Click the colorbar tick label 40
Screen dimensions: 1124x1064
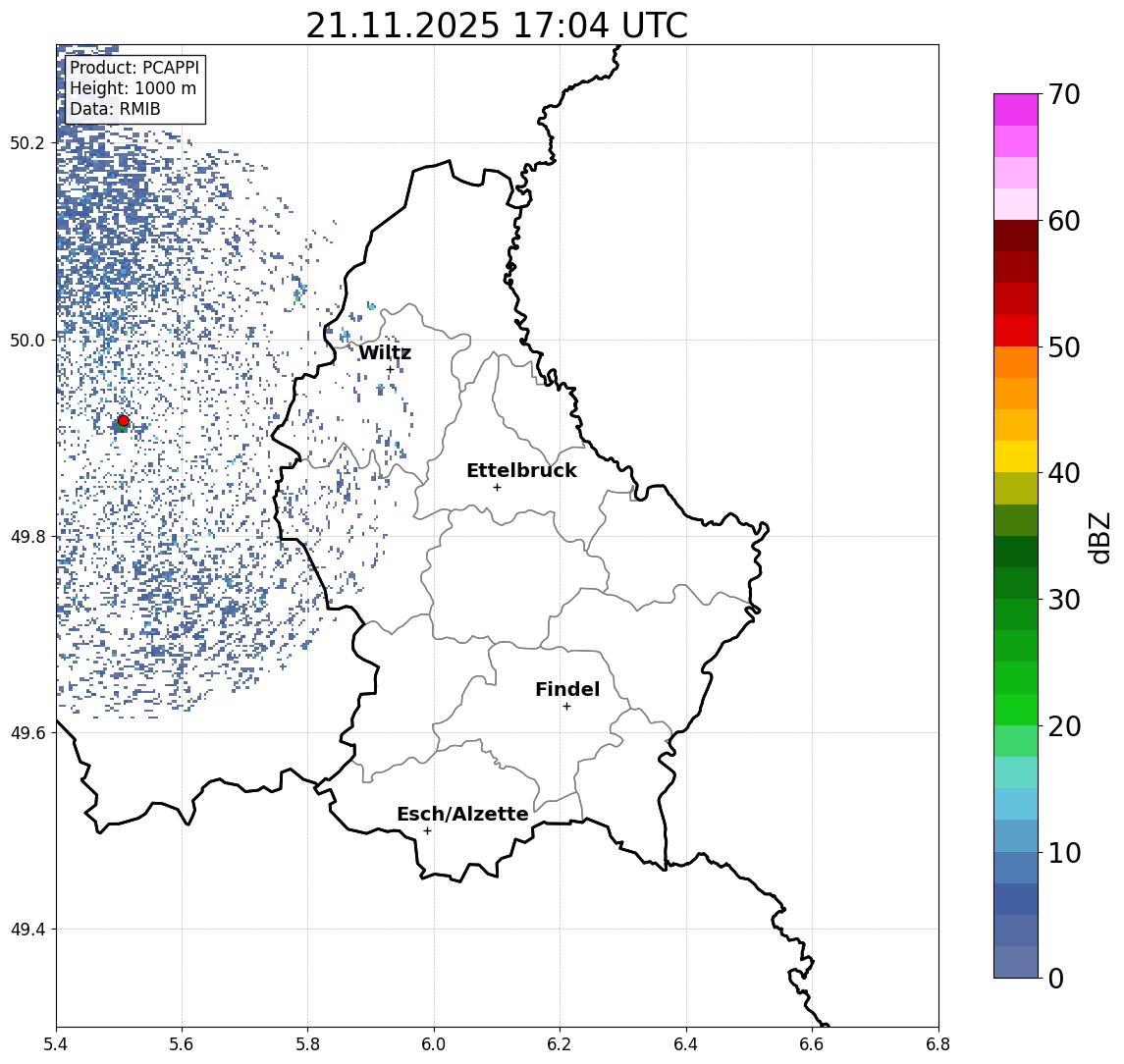(1064, 473)
